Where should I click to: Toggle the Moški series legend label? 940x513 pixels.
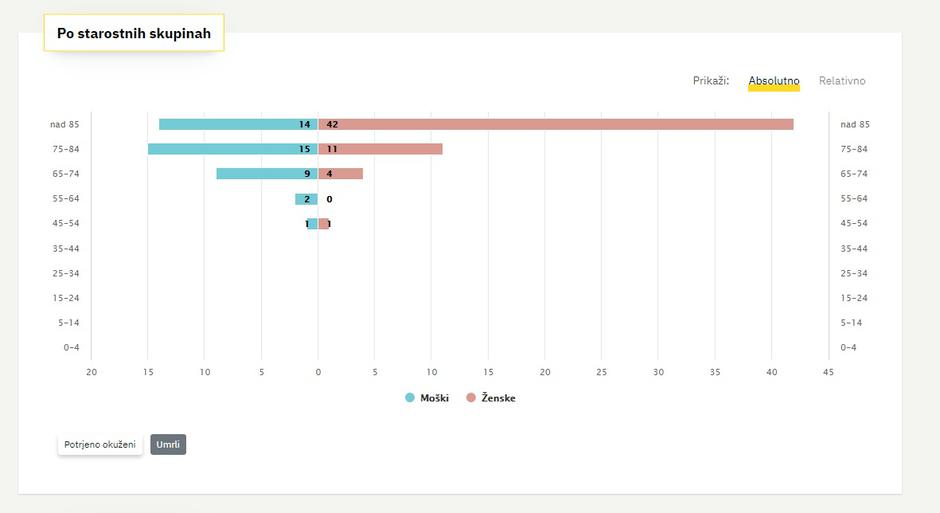(434, 398)
